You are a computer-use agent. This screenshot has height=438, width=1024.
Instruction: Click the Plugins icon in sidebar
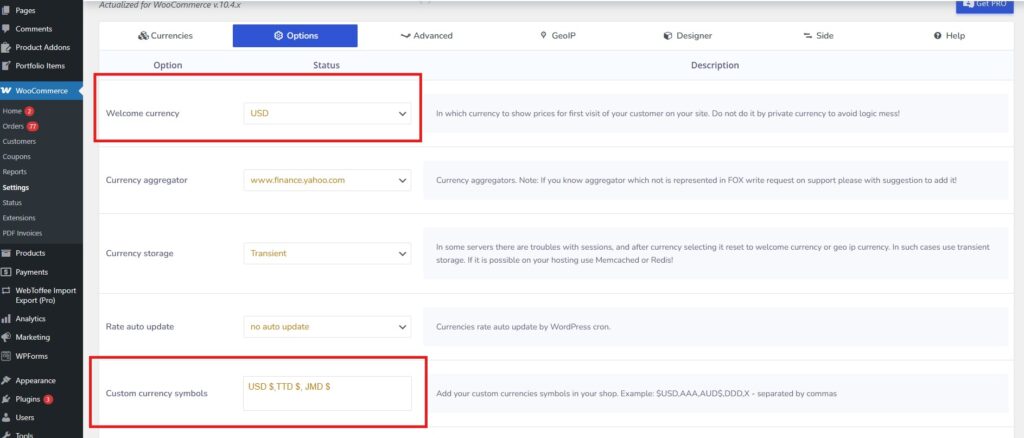tap(7, 399)
